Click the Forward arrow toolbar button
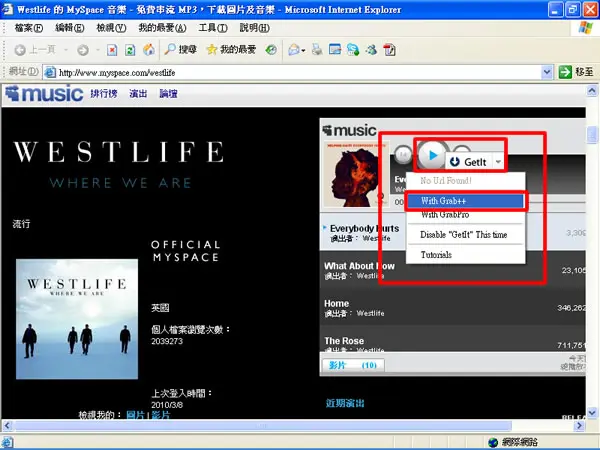The height and width of the screenshot is (450, 600). (x=83, y=50)
